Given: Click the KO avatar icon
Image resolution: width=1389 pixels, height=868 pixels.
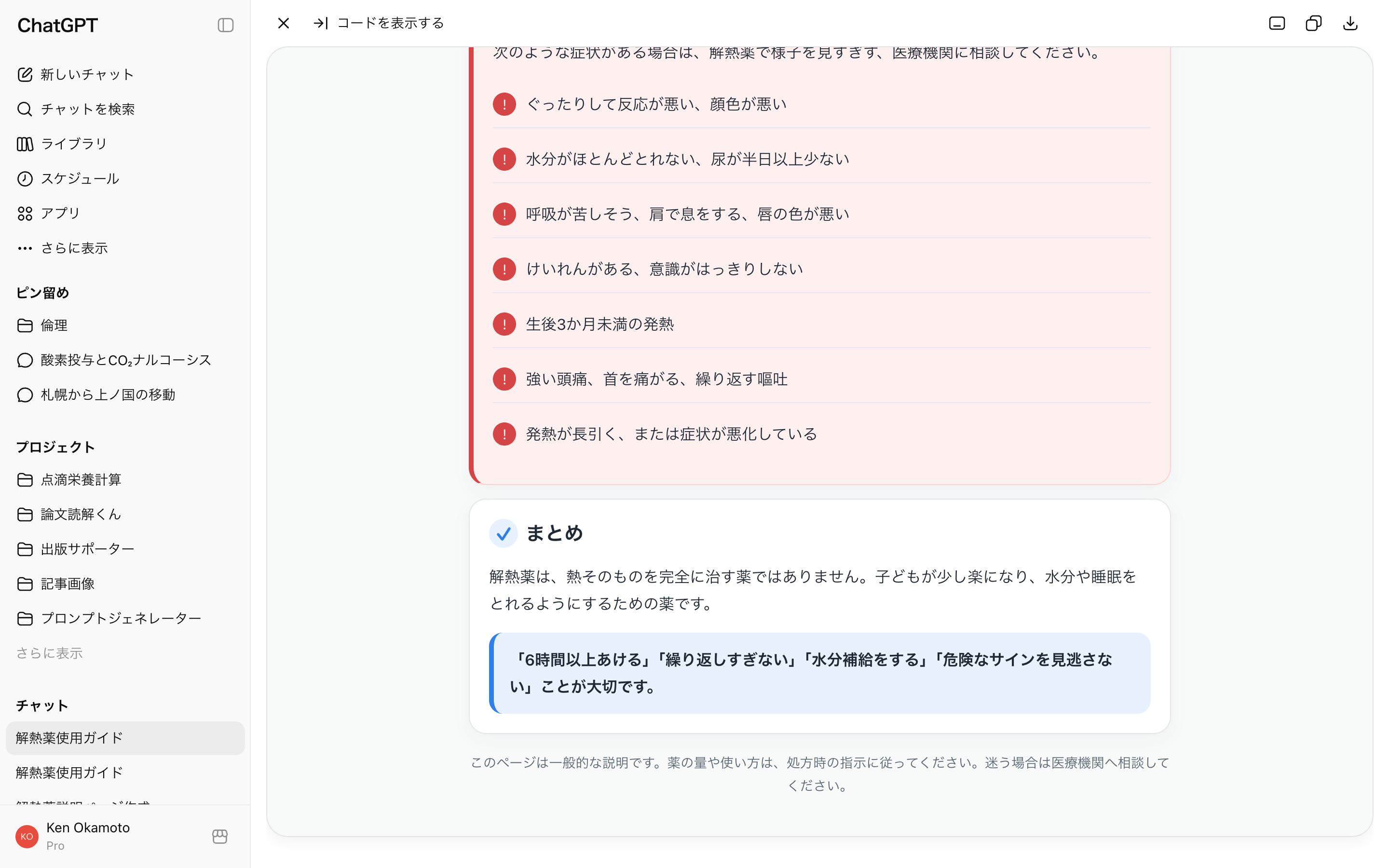Looking at the screenshot, I should [x=27, y=837].
